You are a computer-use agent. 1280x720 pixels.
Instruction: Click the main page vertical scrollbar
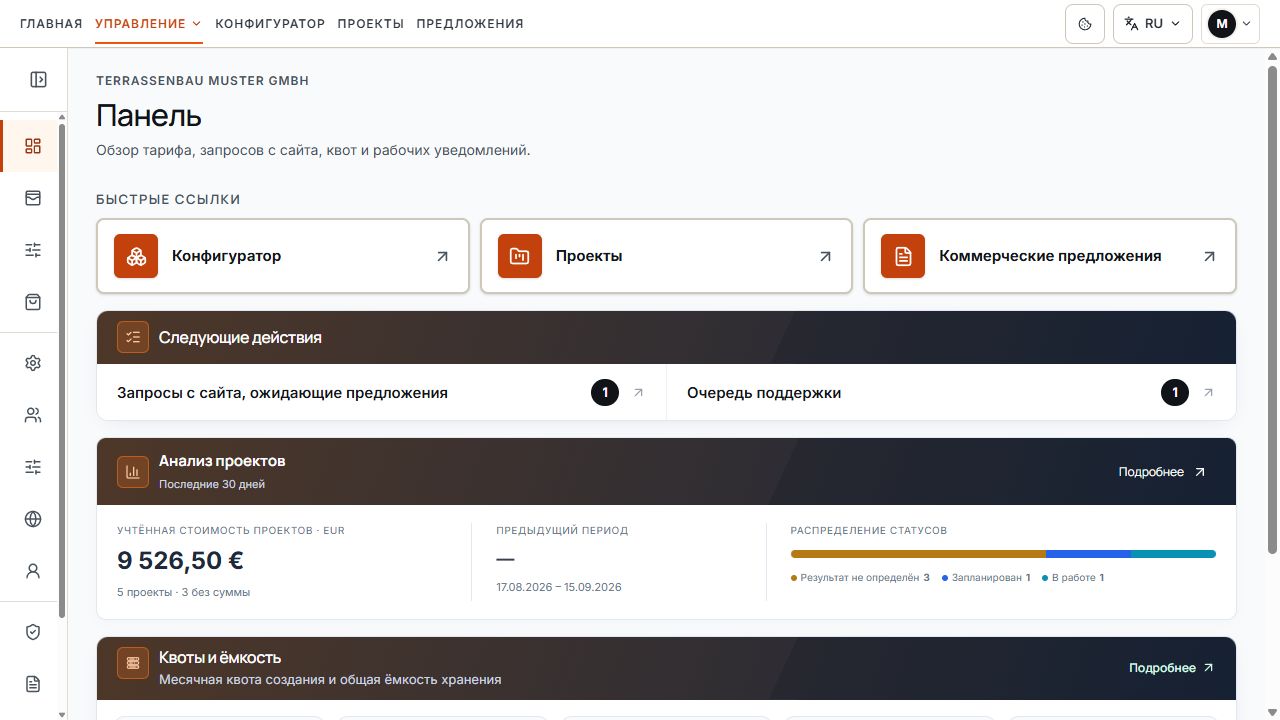1272,308
